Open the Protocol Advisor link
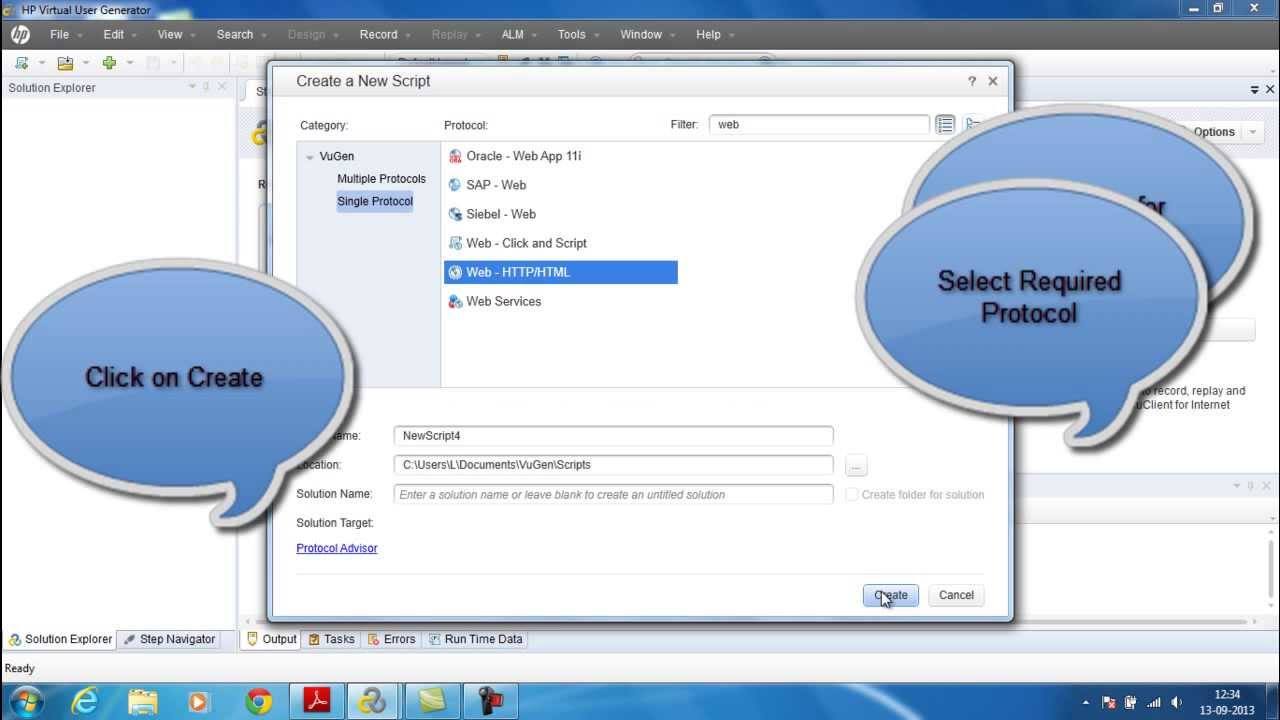The width and height of the screenshot is (1280, 720). [337, 548]
